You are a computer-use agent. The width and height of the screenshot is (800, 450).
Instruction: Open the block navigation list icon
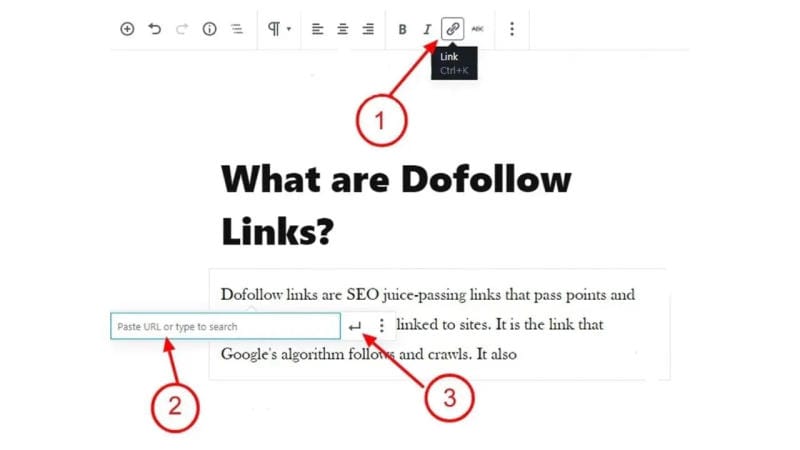click(x=237, y=29)
